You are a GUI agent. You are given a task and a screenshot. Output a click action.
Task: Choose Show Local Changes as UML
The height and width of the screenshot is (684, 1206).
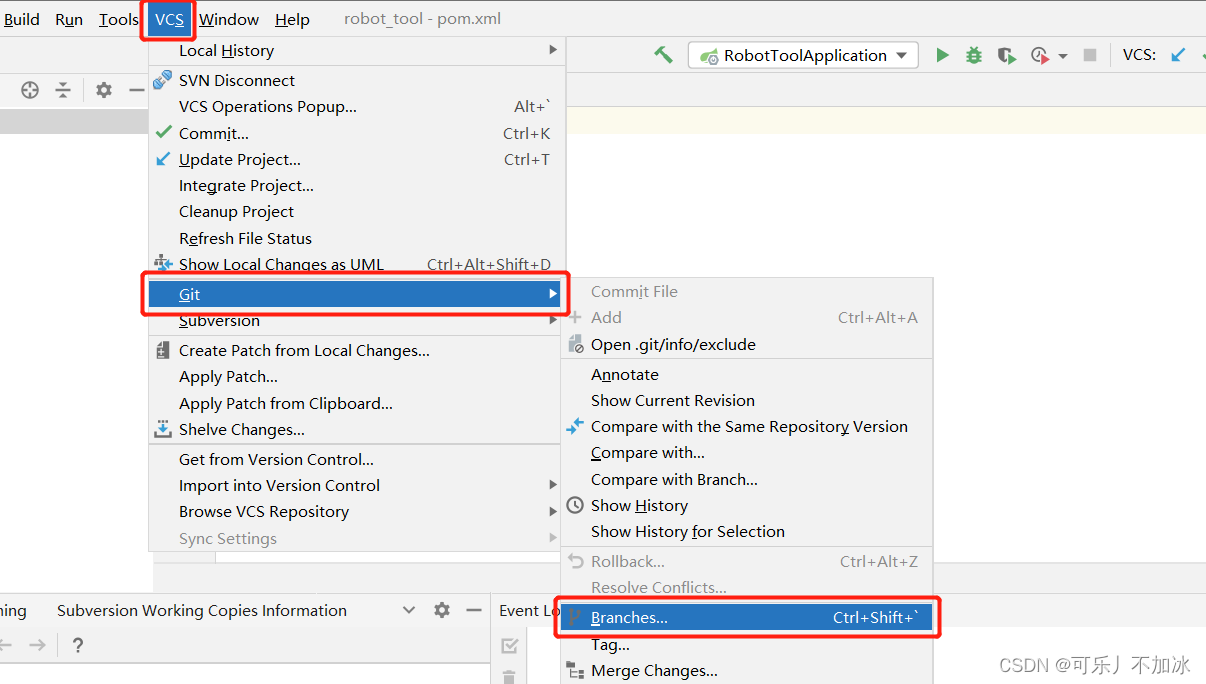coord(357,264)
